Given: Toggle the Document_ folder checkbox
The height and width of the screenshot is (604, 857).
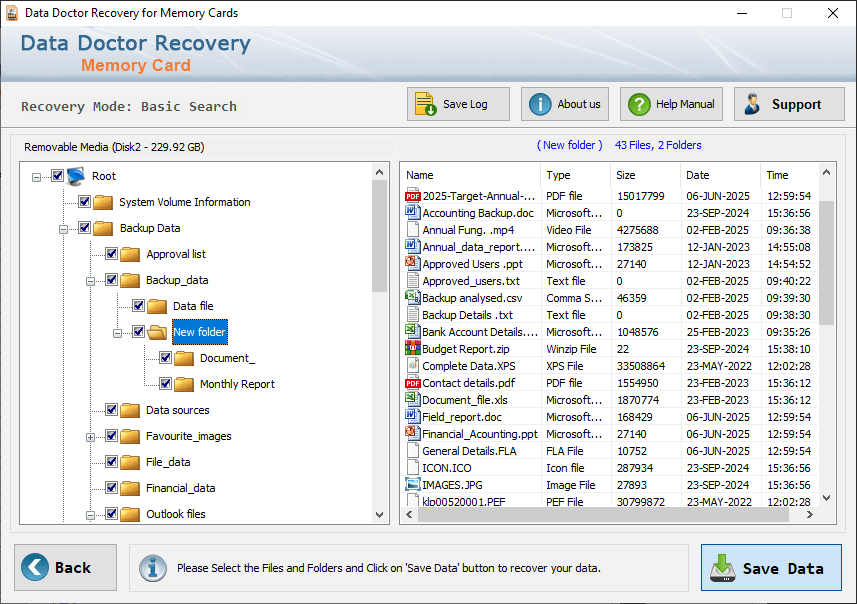Looking at the screenshot, I should coord(166,357).
